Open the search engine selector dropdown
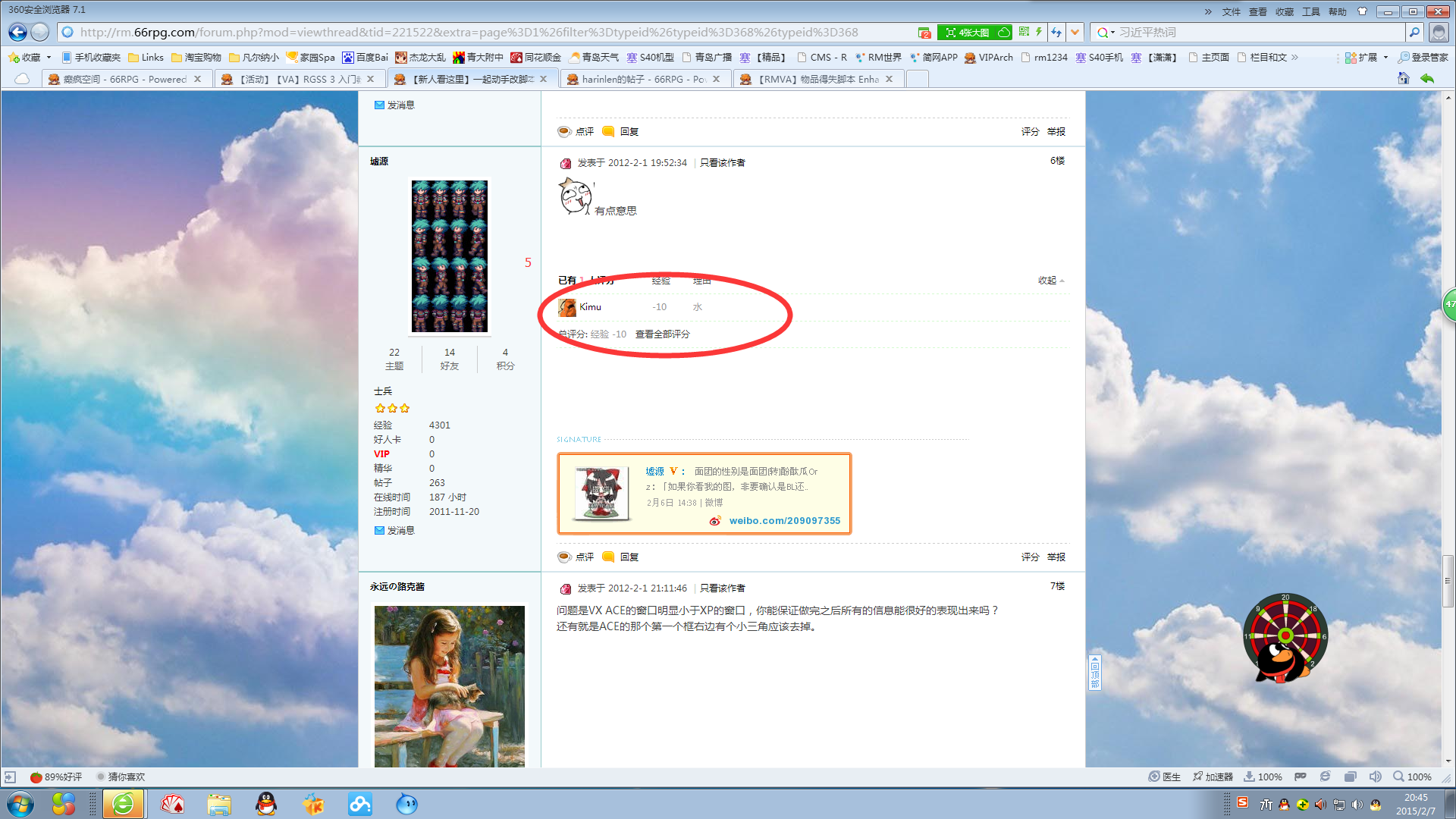The height and width of the screenshot is (819, 1456). 1112,32
